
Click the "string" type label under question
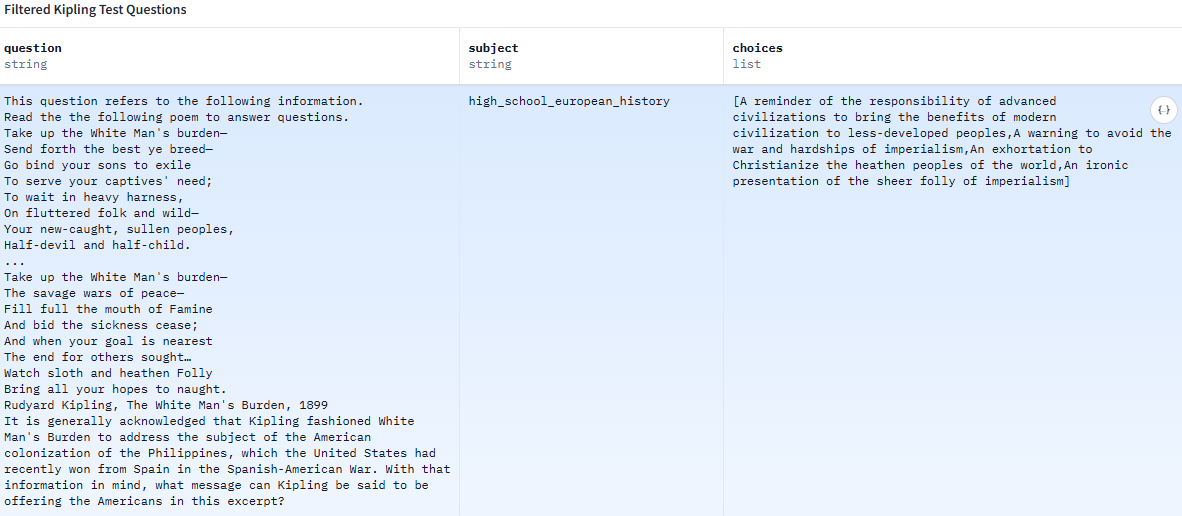25,64
